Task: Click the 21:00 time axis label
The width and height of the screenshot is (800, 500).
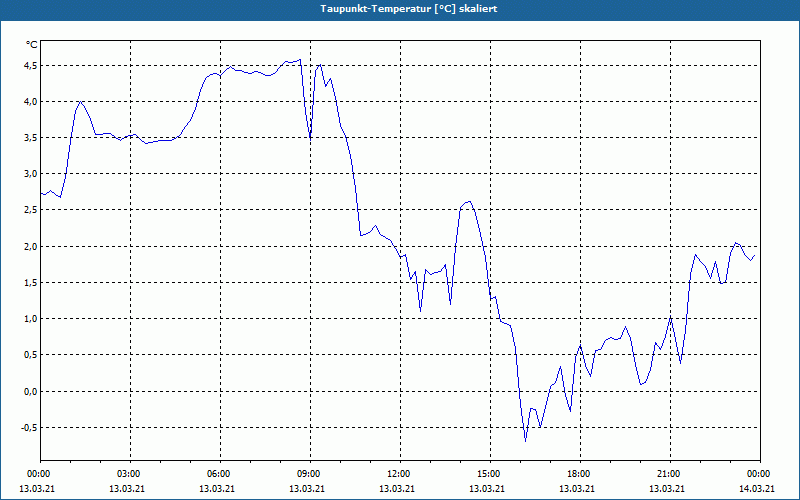Action: (670, 474)
